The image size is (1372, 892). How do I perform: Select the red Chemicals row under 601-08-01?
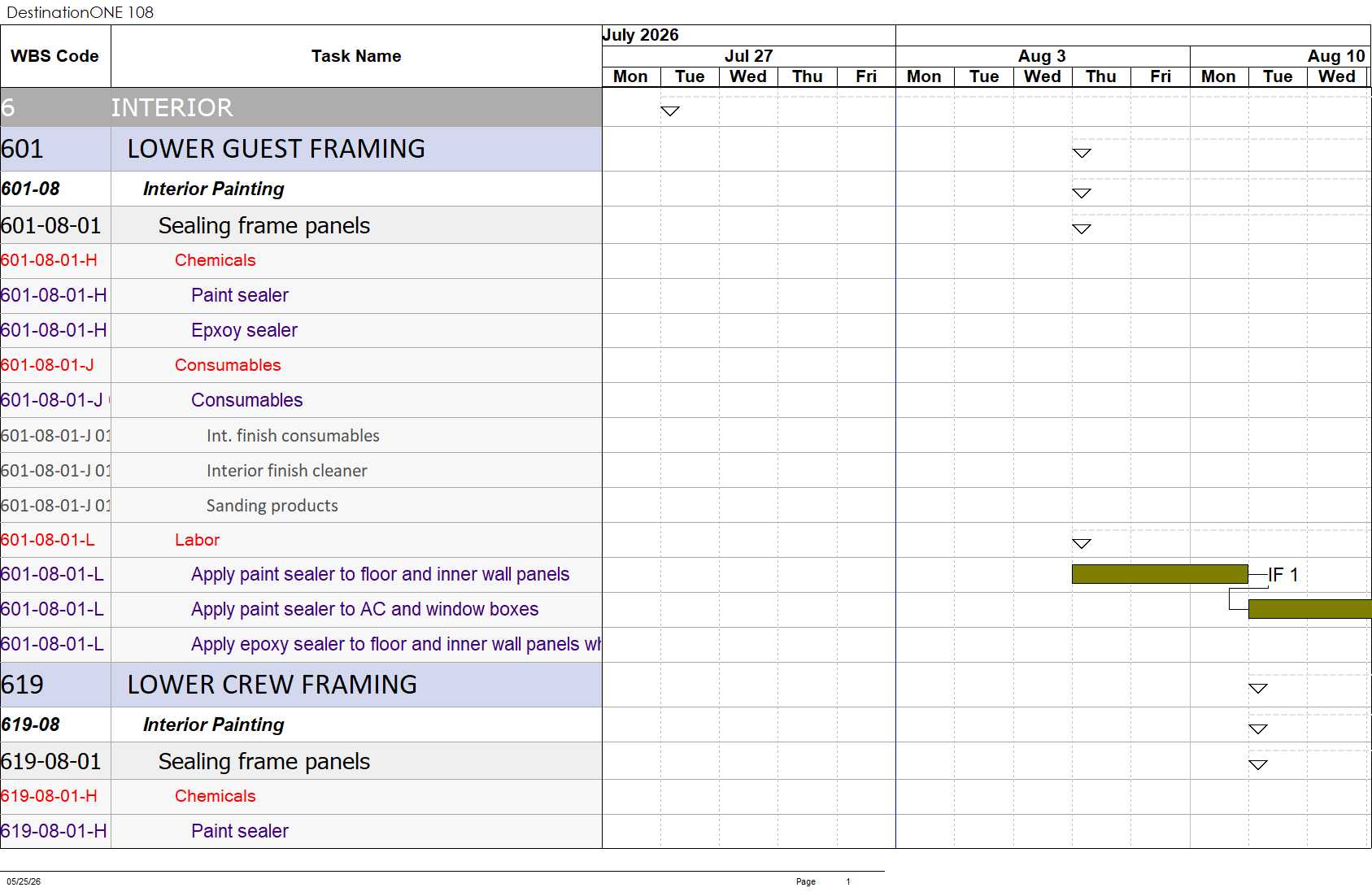click(301, 260)
